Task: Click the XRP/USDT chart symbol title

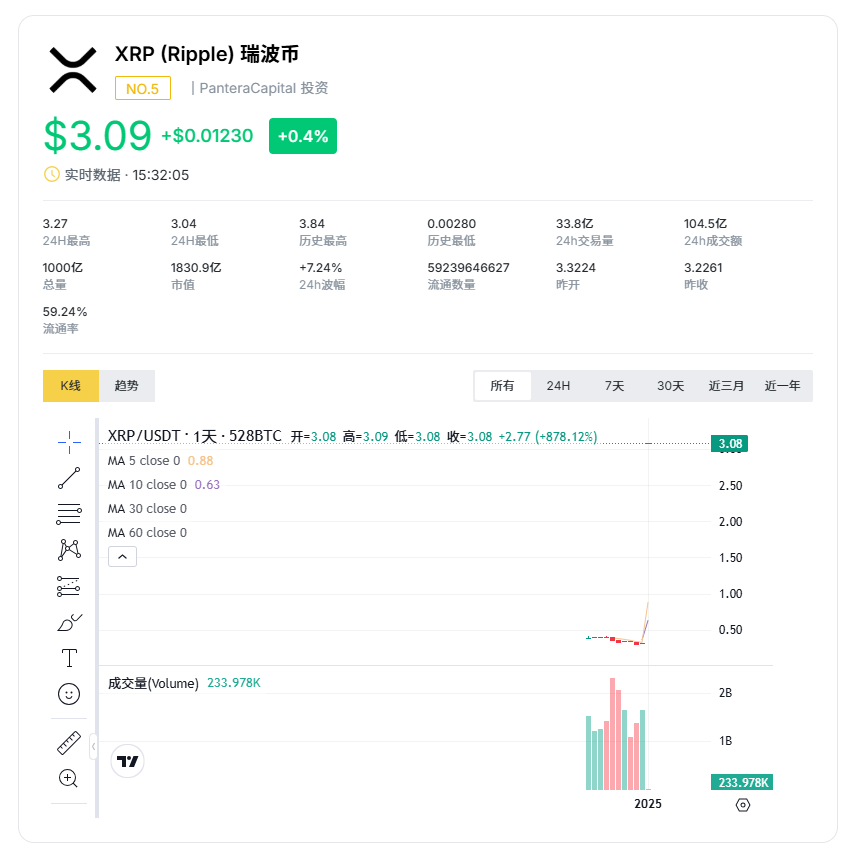Action: (x=194, y=436)
